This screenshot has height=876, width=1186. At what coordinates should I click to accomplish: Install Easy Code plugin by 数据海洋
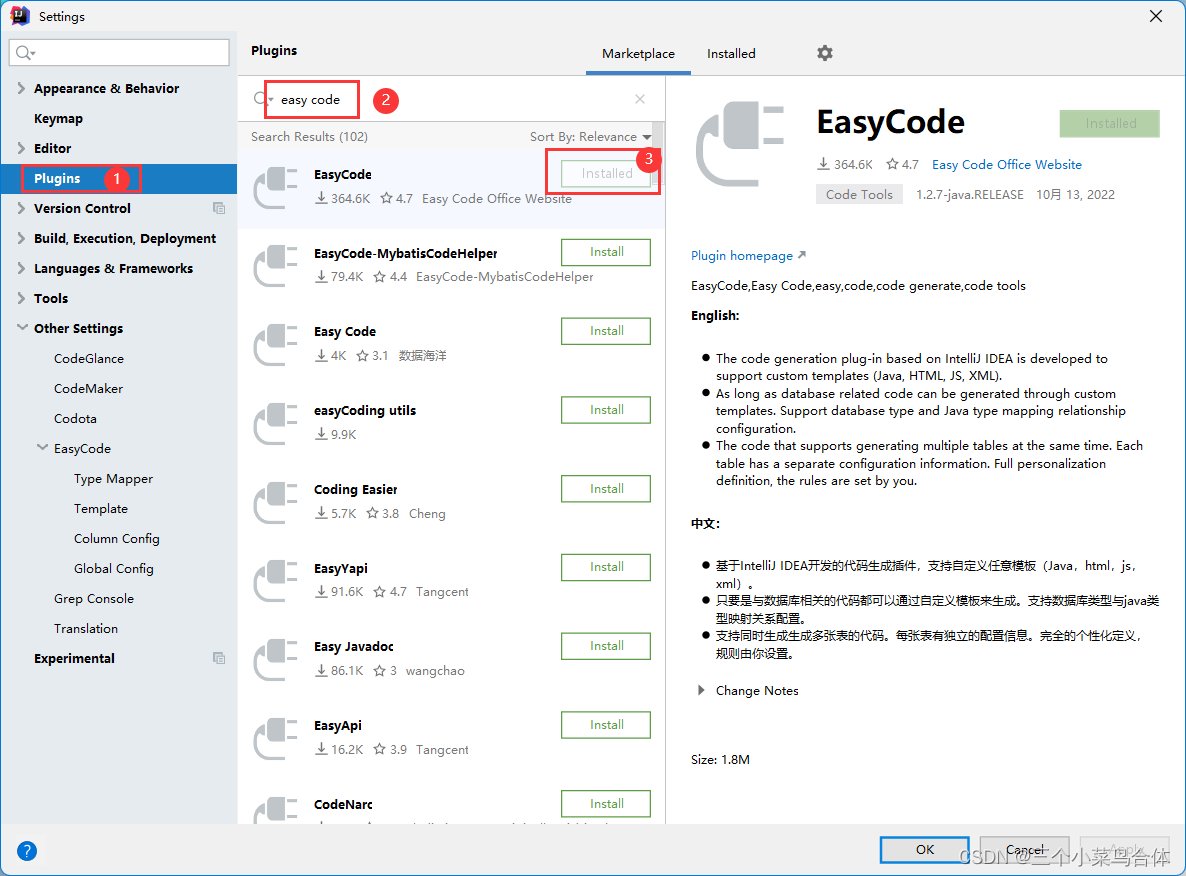[606, 331]
